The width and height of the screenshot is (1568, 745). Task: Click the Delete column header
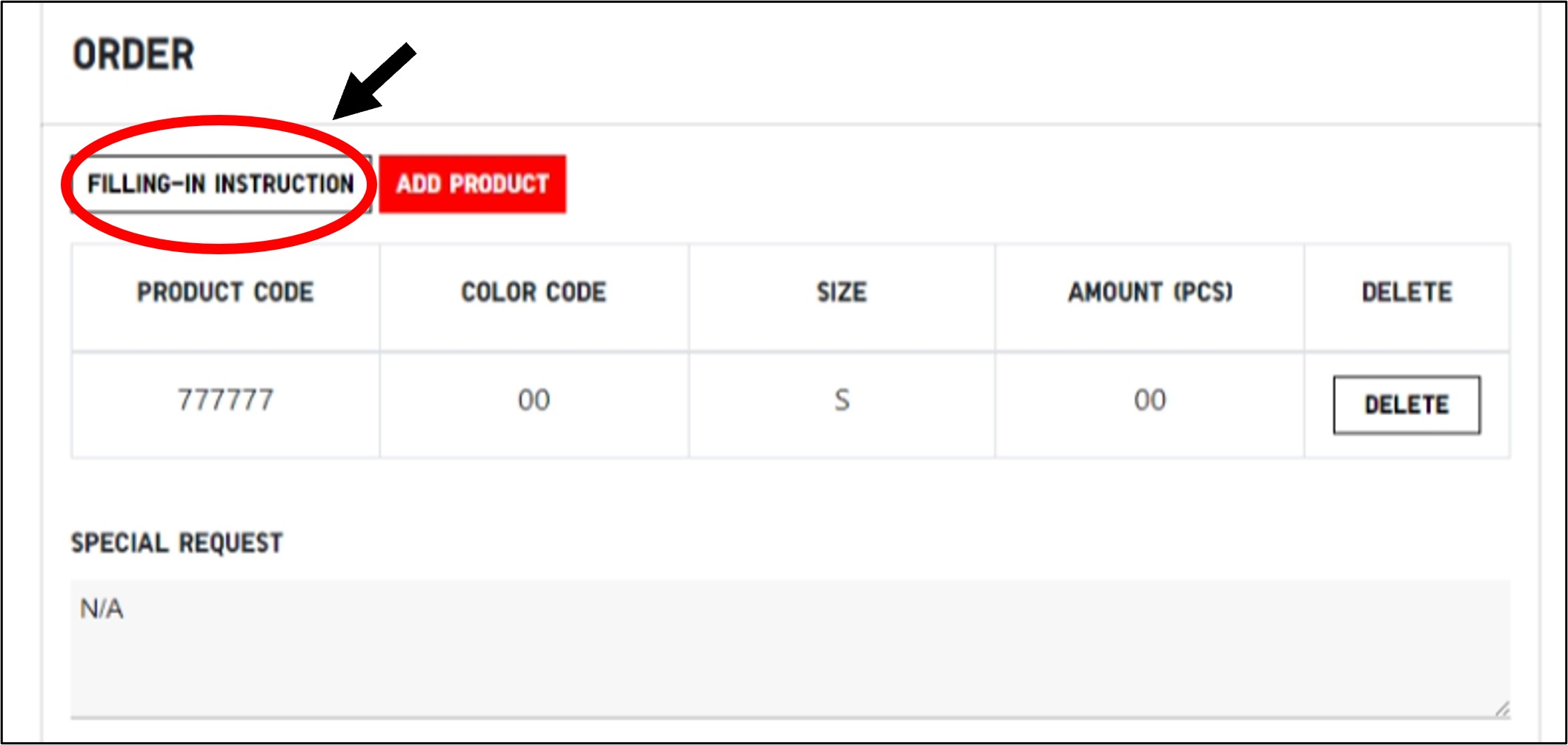click(1406, 293)
